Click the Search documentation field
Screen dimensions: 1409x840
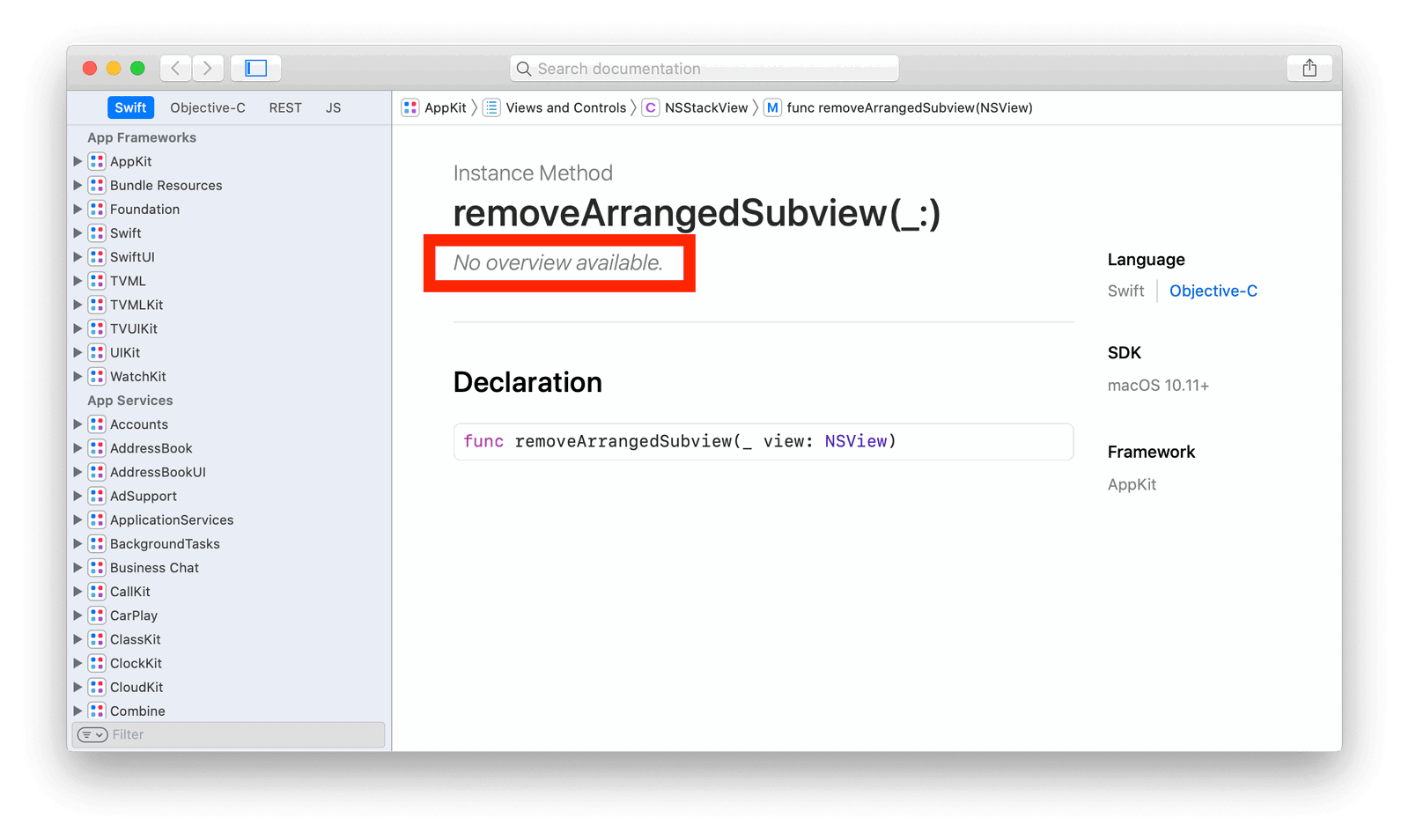[704, 69]
